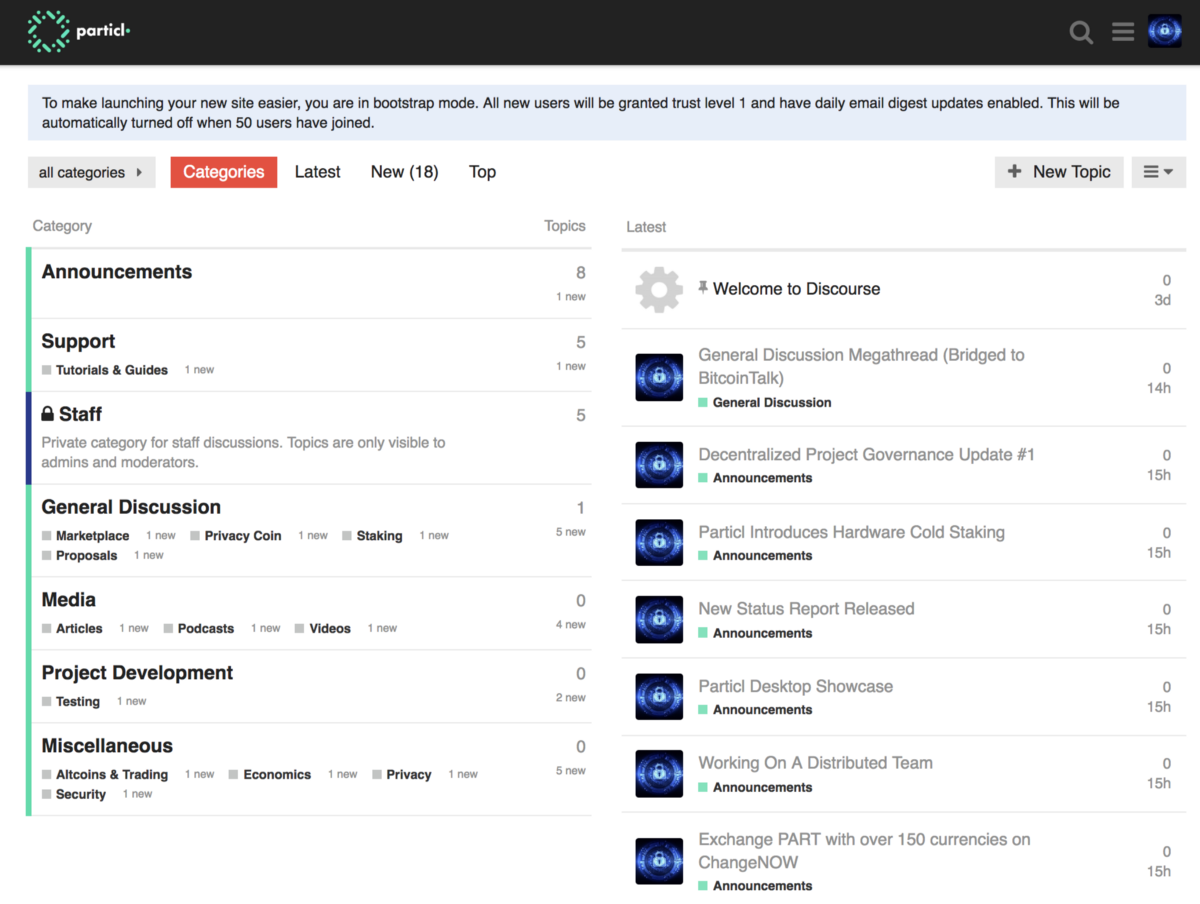Click the Particl logo in header

point(79,31)
